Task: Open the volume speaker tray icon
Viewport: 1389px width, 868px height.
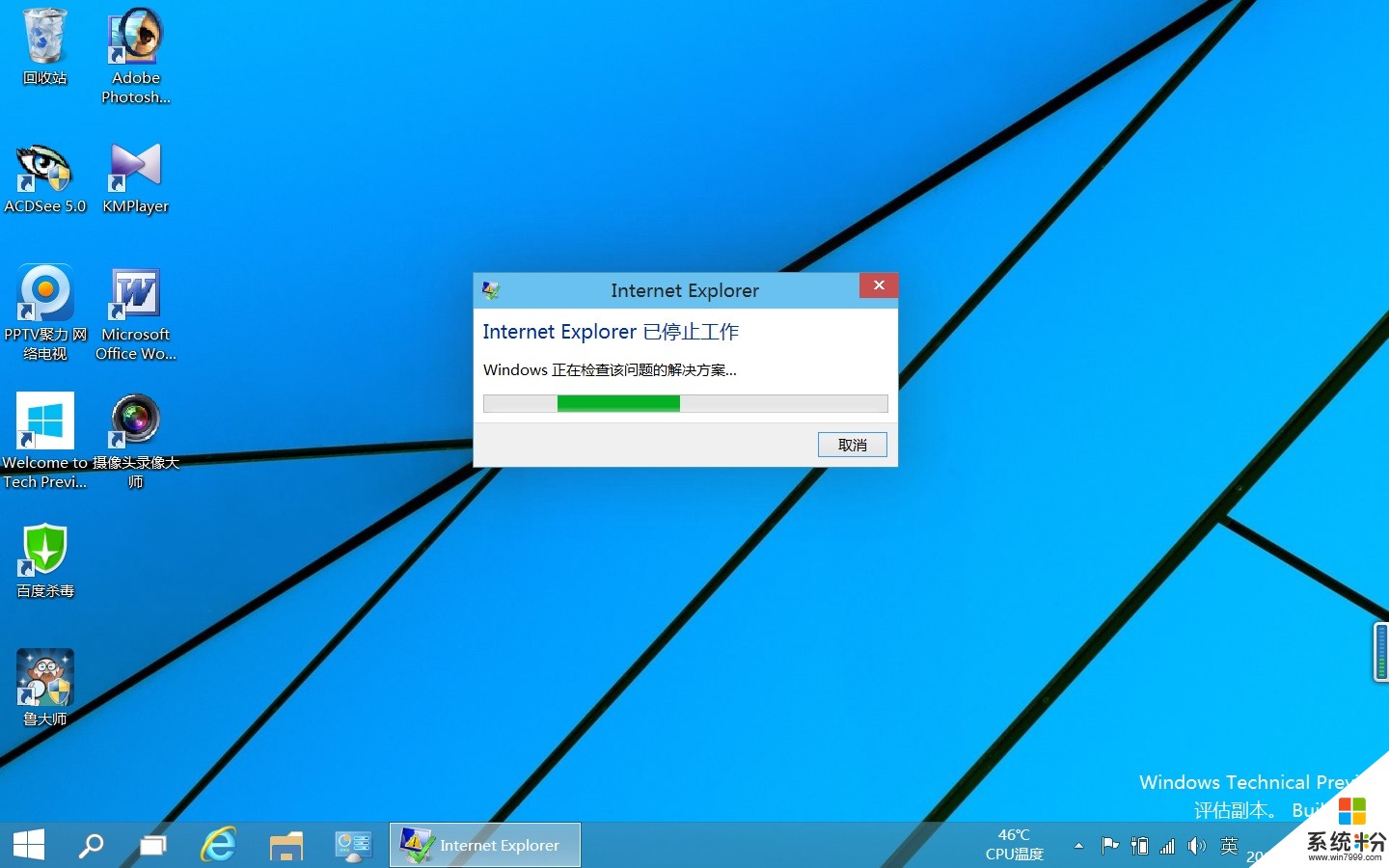Action: [1197, 846]
